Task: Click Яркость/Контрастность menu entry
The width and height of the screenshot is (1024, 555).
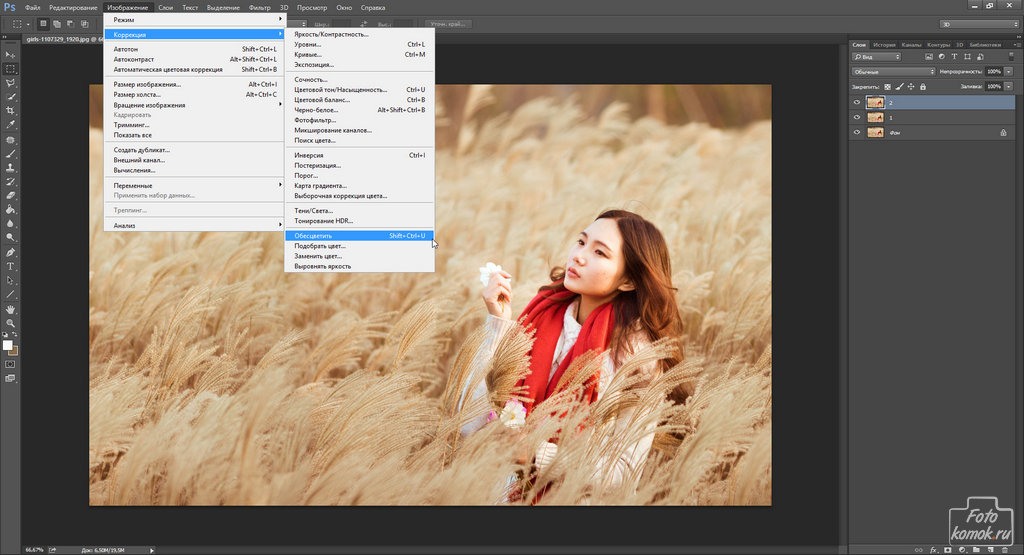Action: pos(331,34)
